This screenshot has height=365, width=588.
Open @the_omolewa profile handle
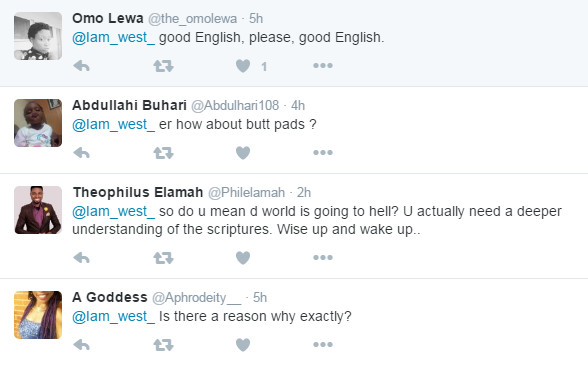pyautogui.click(x=192, y=19)
